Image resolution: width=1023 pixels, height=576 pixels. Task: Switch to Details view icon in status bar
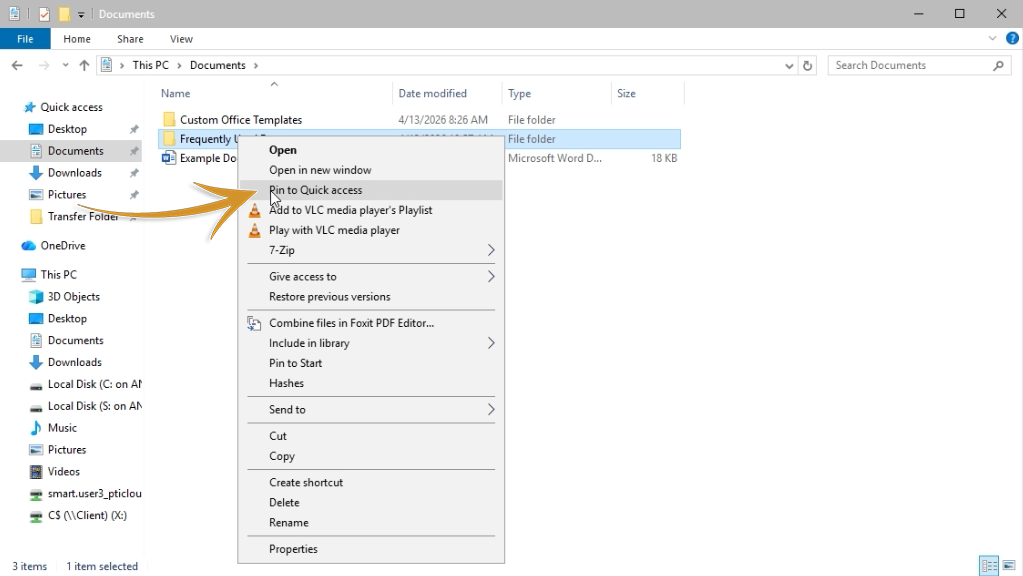click(x=989, y=566)
